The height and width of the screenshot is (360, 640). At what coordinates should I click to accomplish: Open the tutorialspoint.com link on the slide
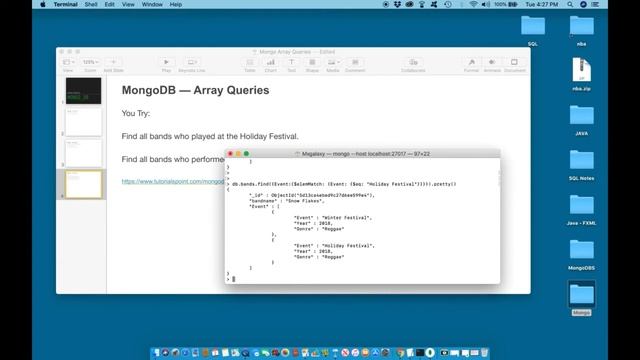click(173, 181)
